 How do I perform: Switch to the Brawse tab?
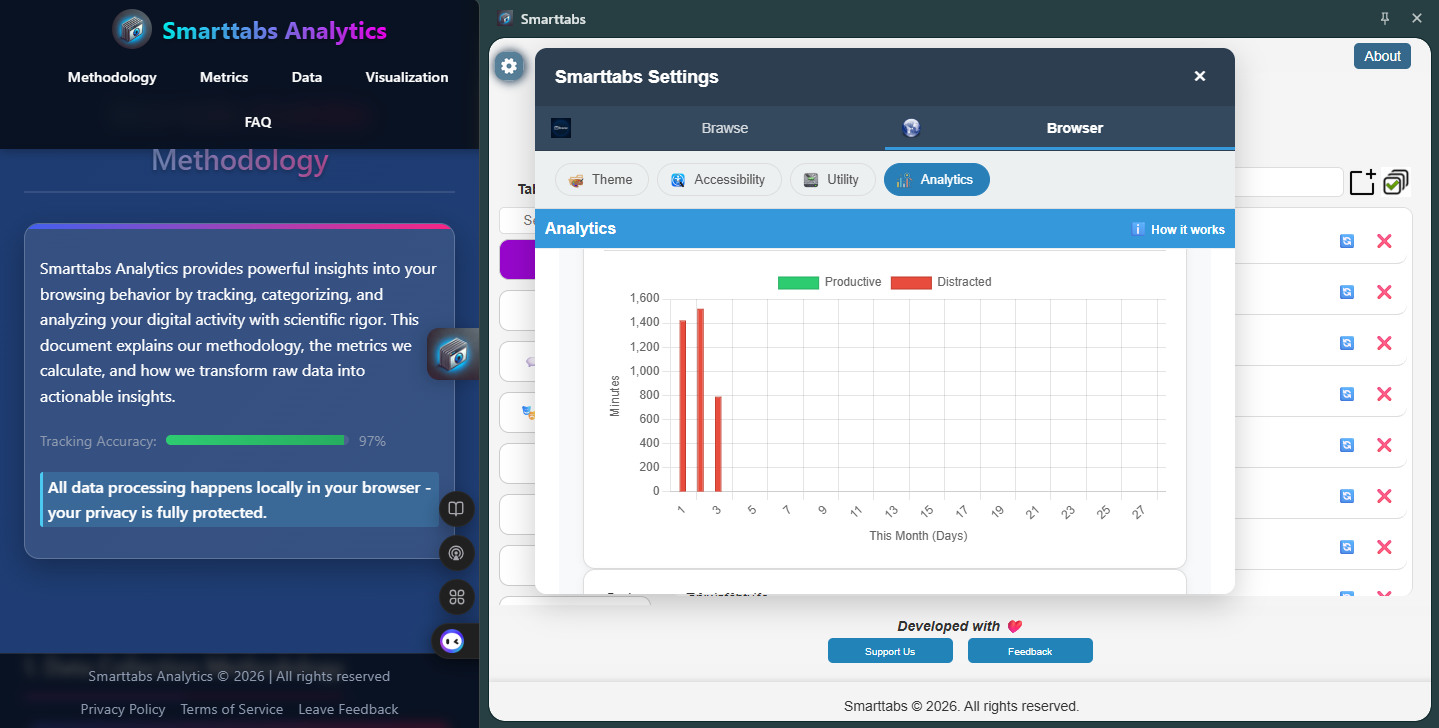click(x=724, y=128)
